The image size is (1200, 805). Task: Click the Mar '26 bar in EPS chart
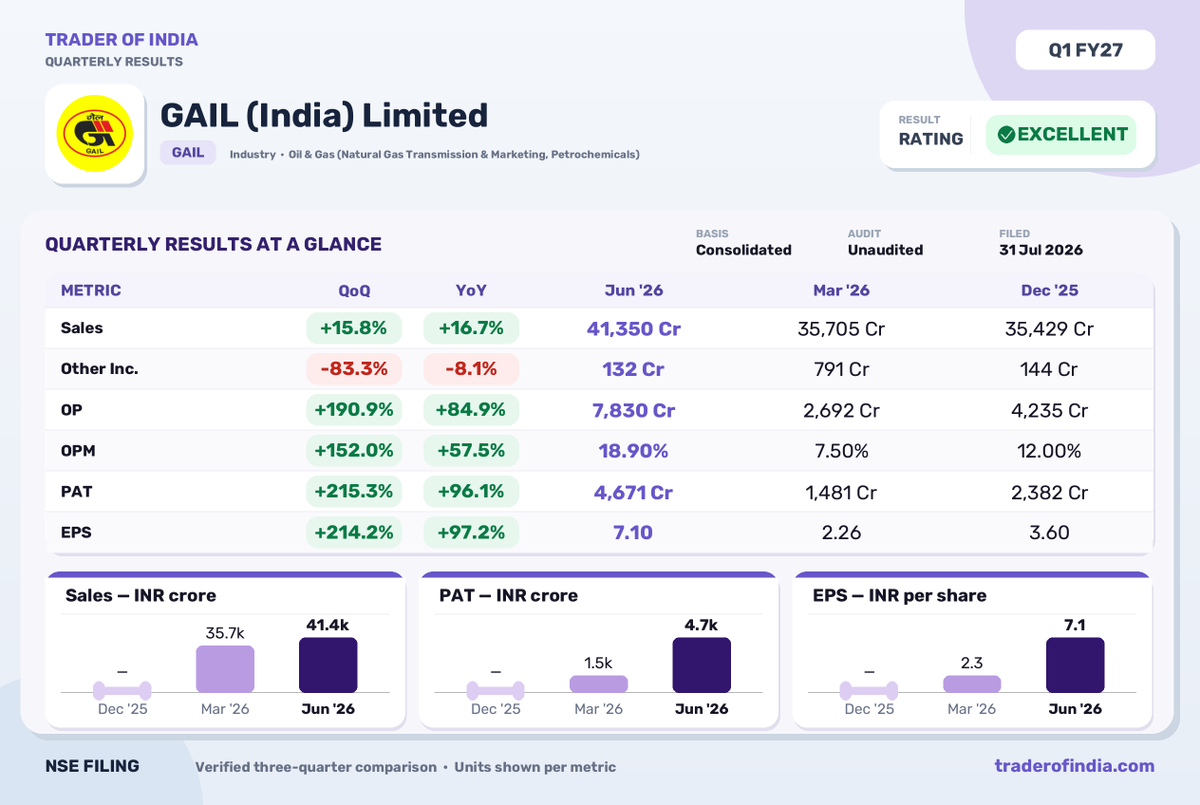coord(972,684)
